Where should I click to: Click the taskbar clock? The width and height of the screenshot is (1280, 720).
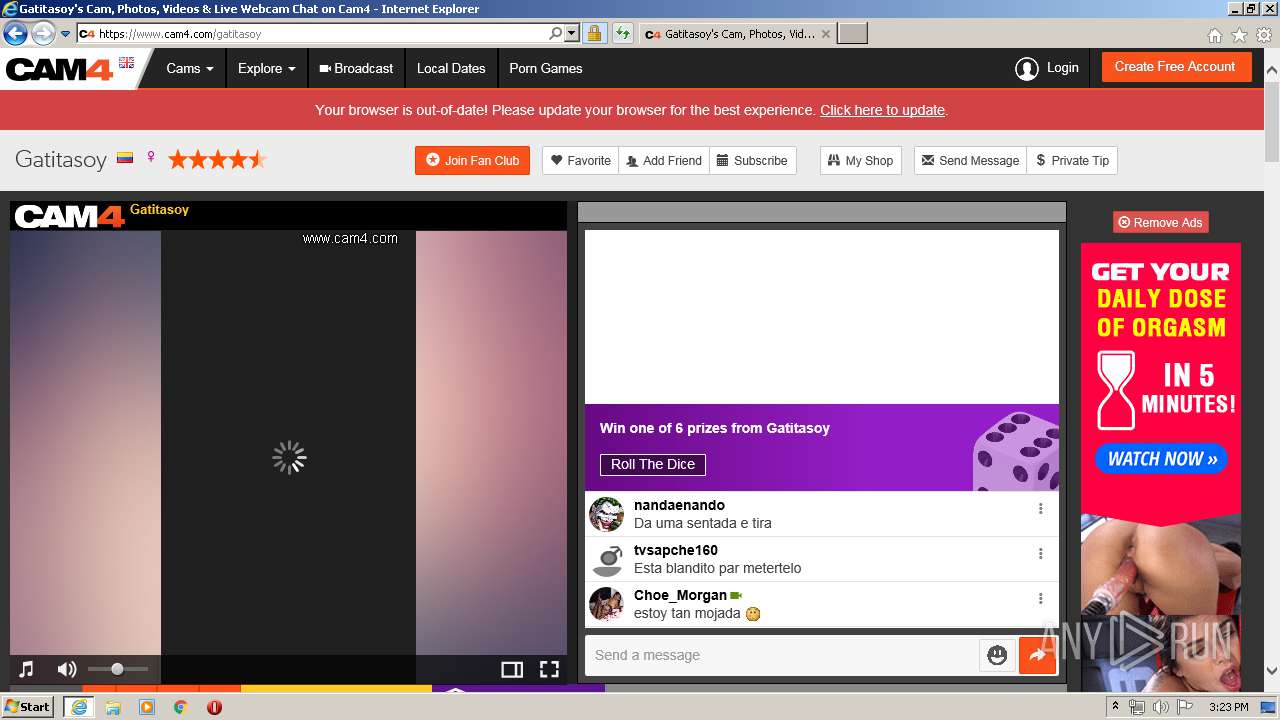pos(1228,707)
